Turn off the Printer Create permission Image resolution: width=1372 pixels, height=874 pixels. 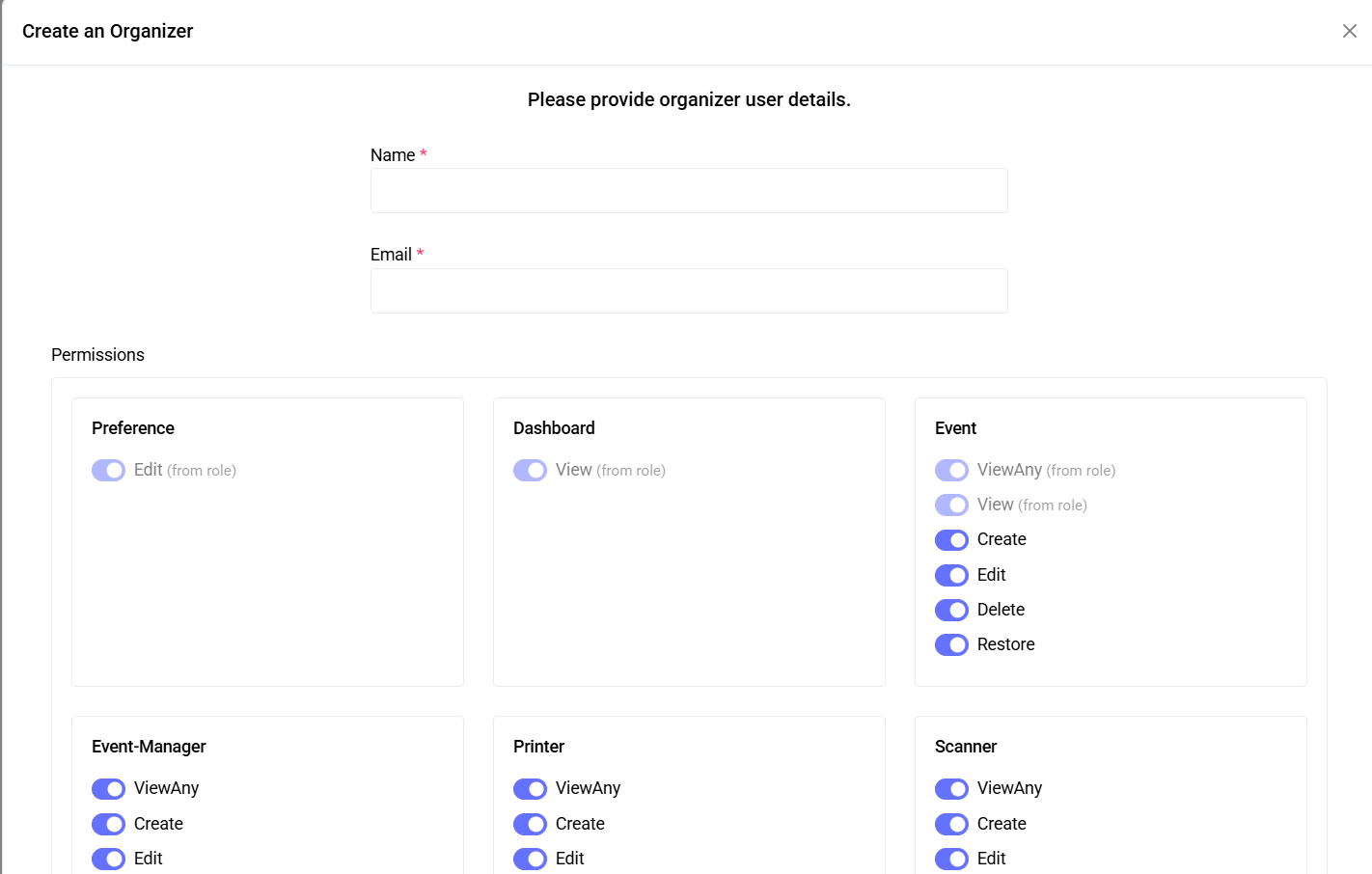(530, 823)
